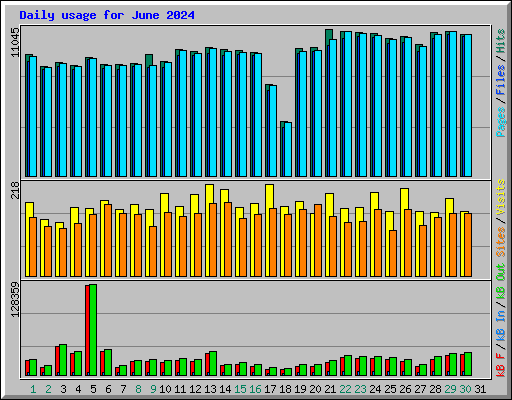Click day 20 on the date axis
512x400 pixels.
pos(315,389)
